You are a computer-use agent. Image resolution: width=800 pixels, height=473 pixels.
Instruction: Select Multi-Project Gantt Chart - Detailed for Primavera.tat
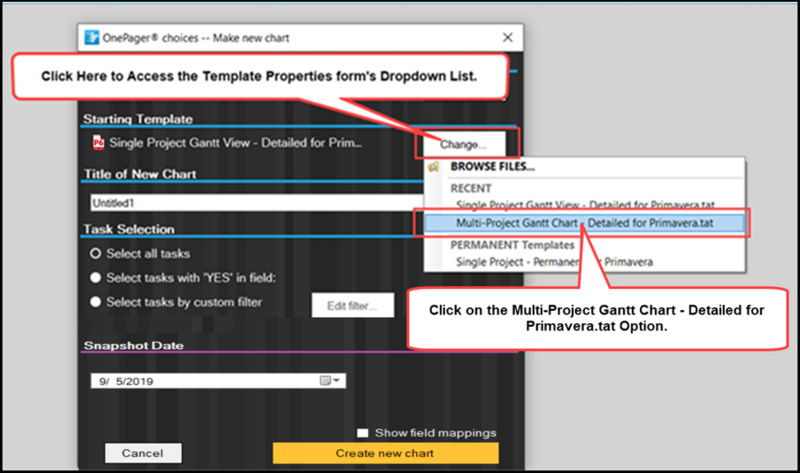tap(584, 223)
